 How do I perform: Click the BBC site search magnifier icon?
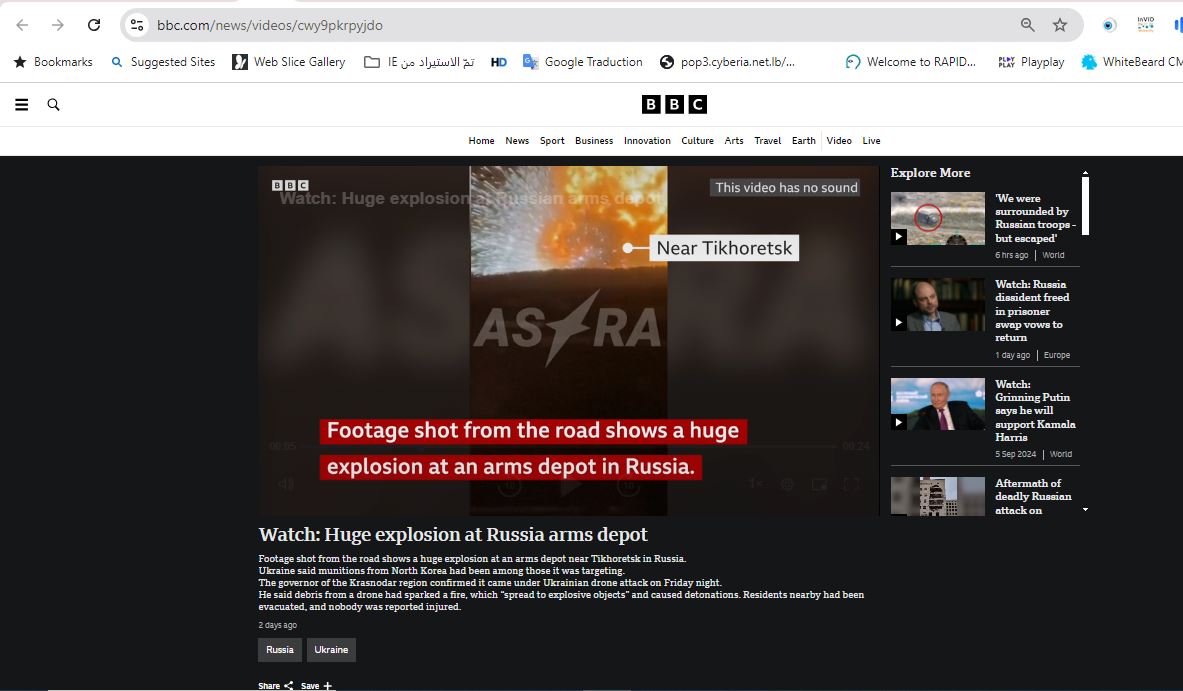point(54,105)
